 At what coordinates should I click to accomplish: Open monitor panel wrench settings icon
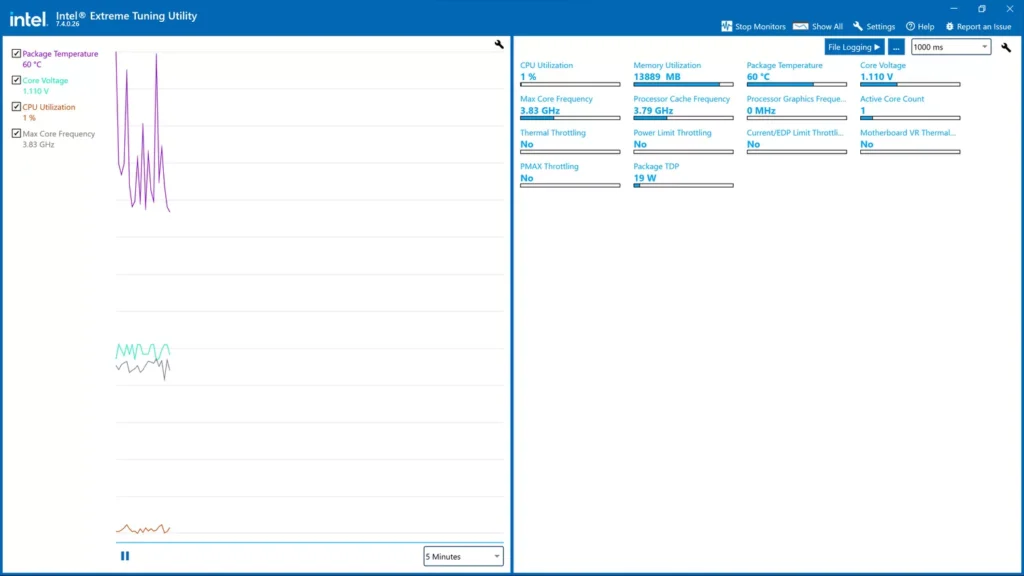[x=1006, y=47]
